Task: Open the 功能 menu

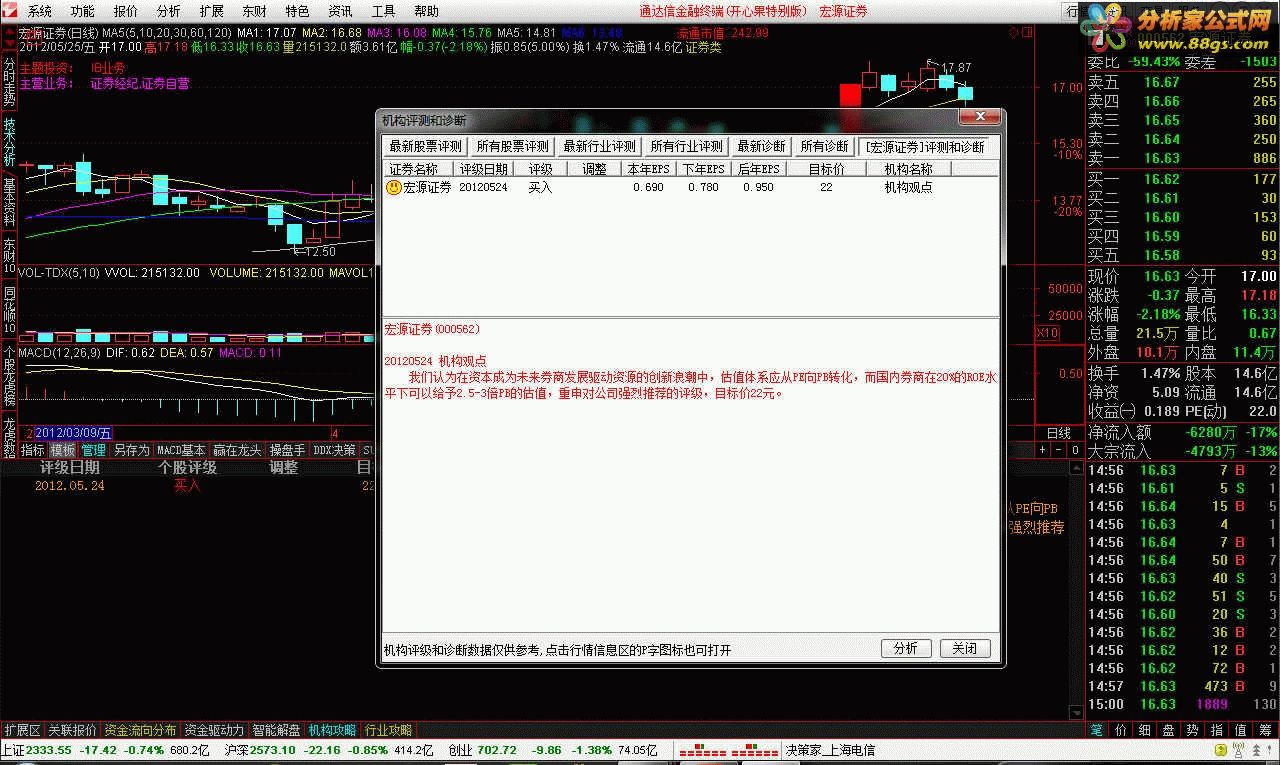Action: tap(83, 11)
